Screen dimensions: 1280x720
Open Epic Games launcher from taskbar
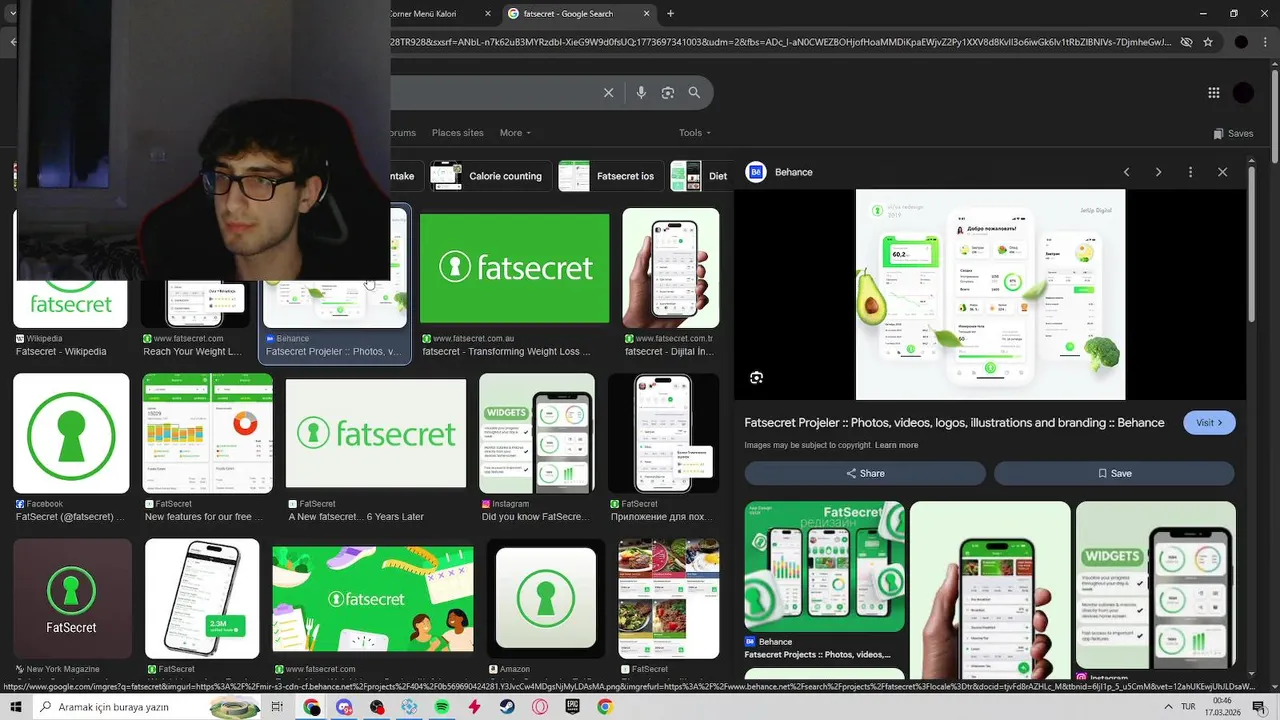point(572,707)
